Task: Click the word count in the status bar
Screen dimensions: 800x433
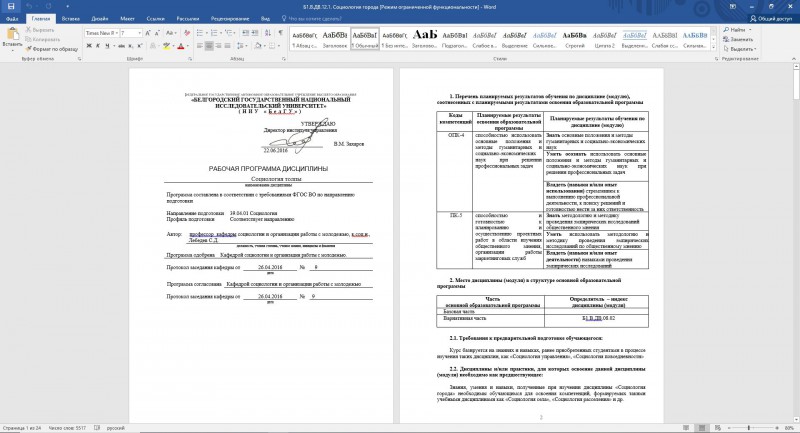Action: pyautogui.click(x=67, y=428)
